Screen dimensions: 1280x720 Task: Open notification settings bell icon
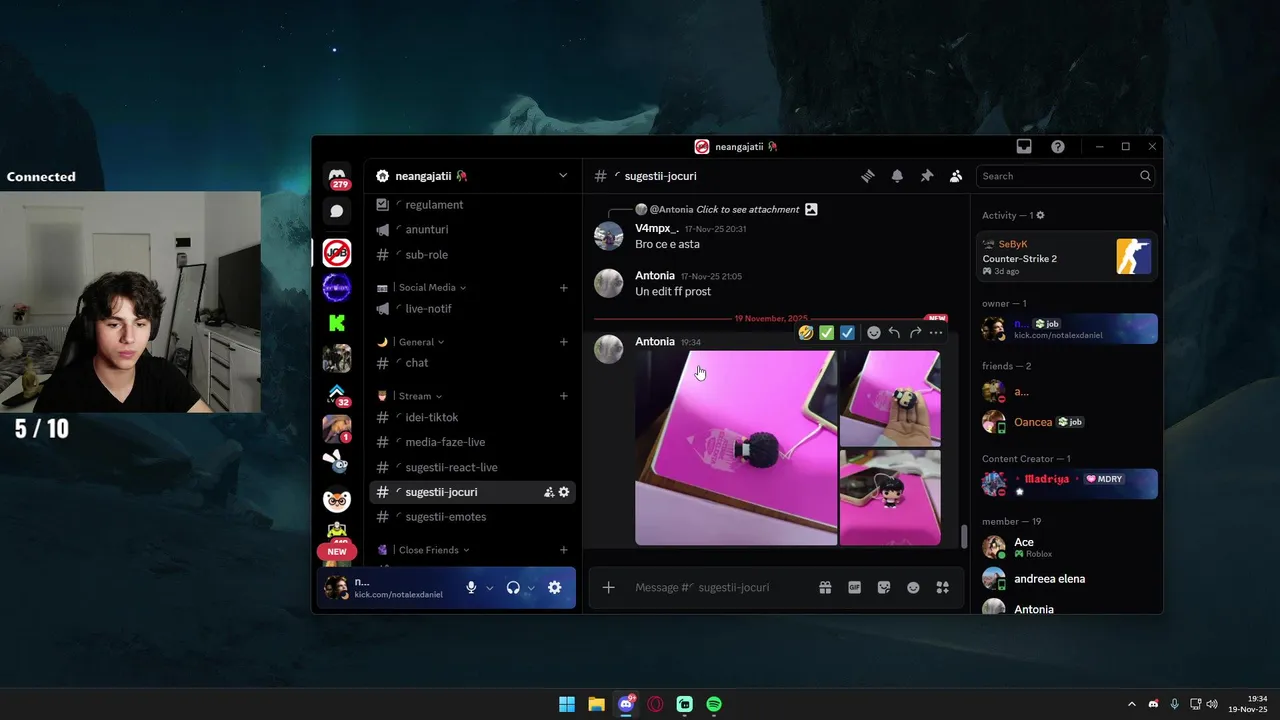(897, 176)
